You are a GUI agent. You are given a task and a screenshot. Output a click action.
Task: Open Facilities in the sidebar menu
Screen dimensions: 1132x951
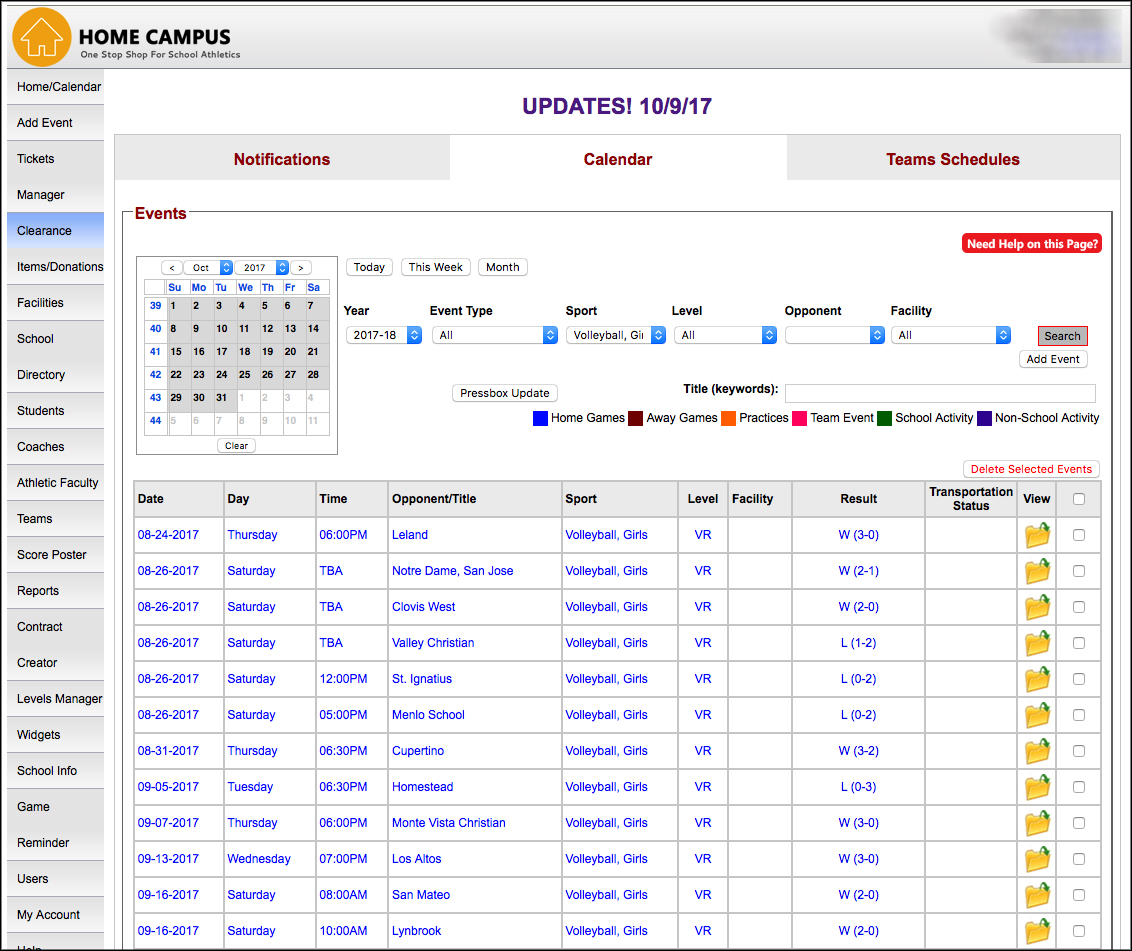(x=56, y=303)
